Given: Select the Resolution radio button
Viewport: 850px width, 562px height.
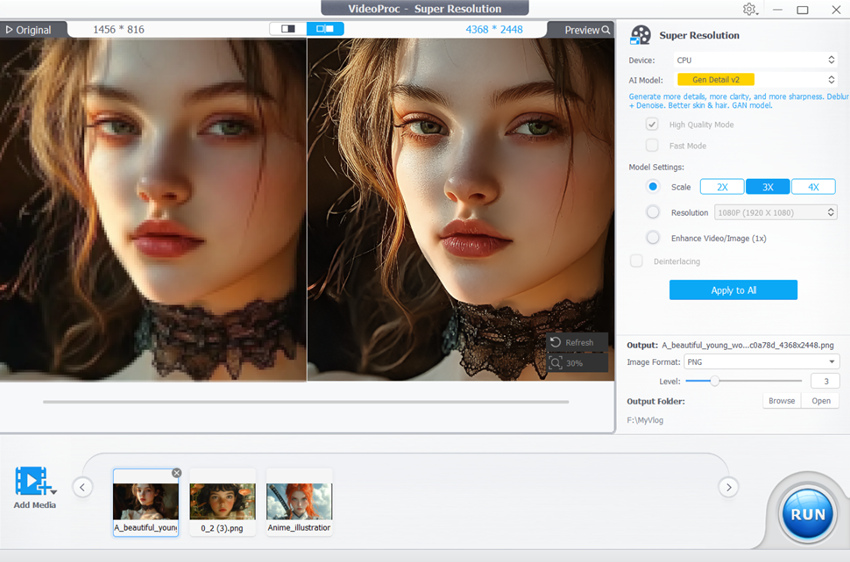Looking at the screenshot, I should click(x=653, y=212).
